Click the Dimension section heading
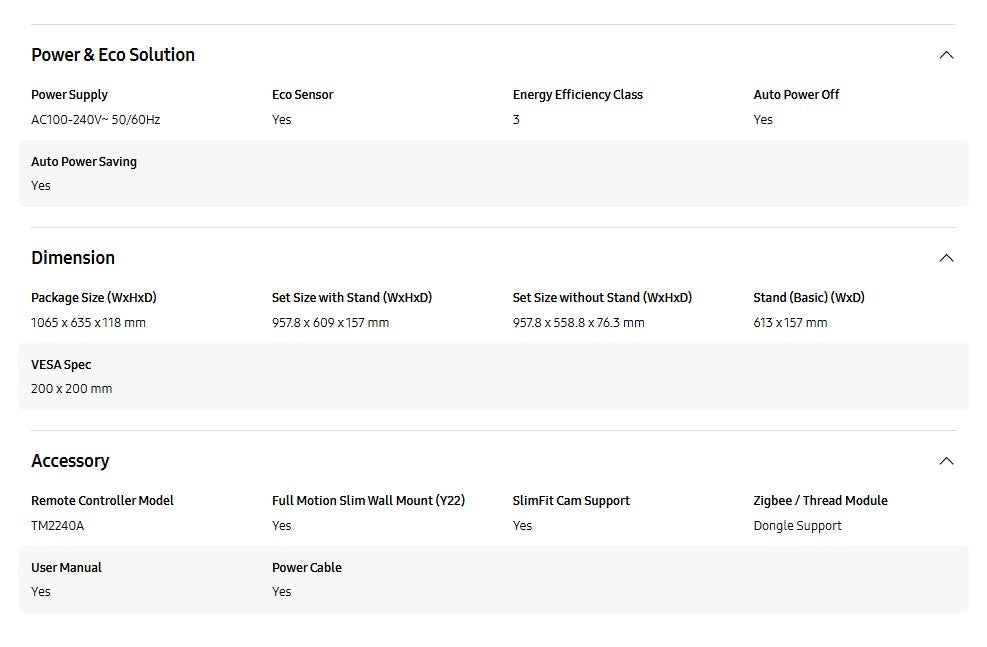This screenshot has height=647, width=987. coord(73,258)
